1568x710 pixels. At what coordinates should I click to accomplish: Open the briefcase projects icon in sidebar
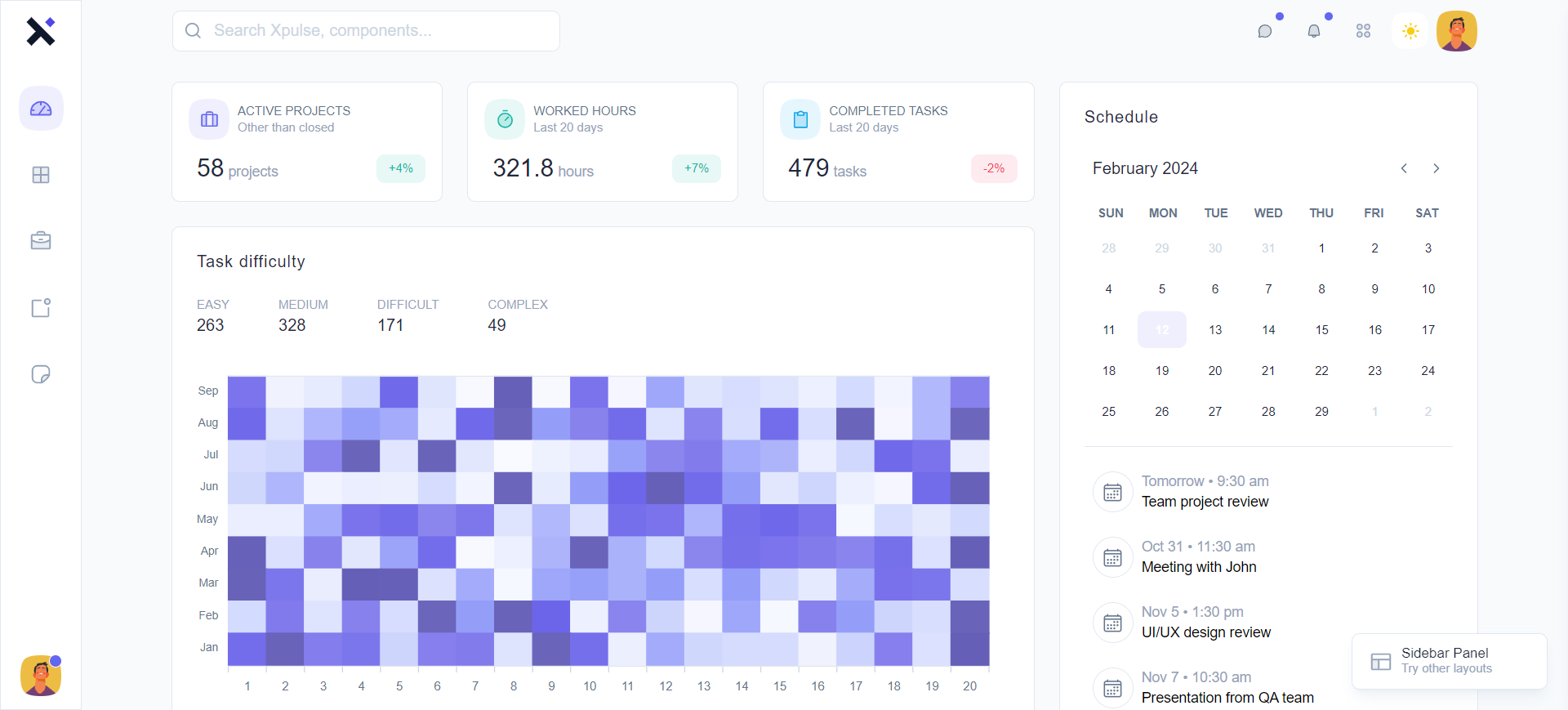(41, 241)
